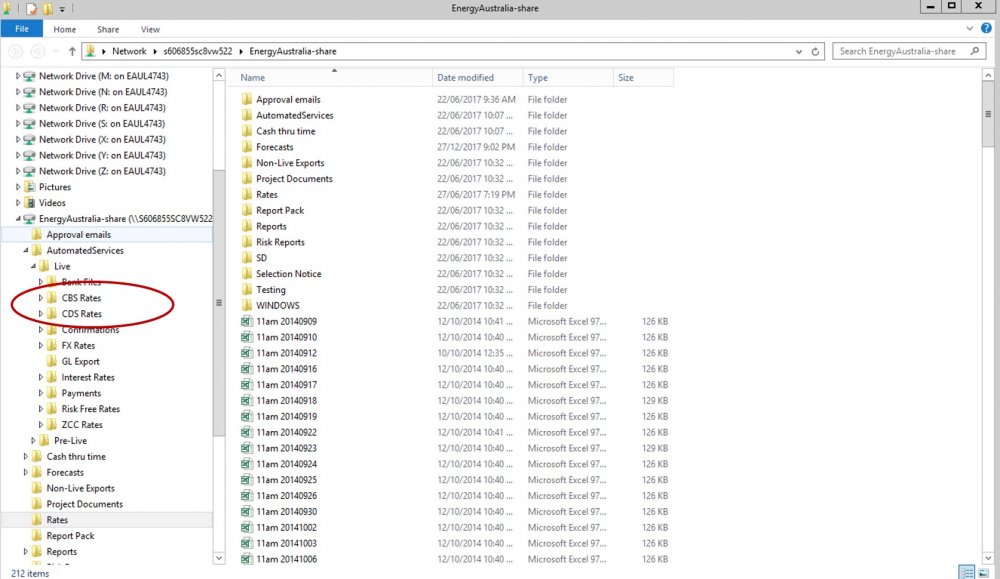
Task: Click the Back navigation arrow
Action: pyautogui.click(x=16, y=52)
